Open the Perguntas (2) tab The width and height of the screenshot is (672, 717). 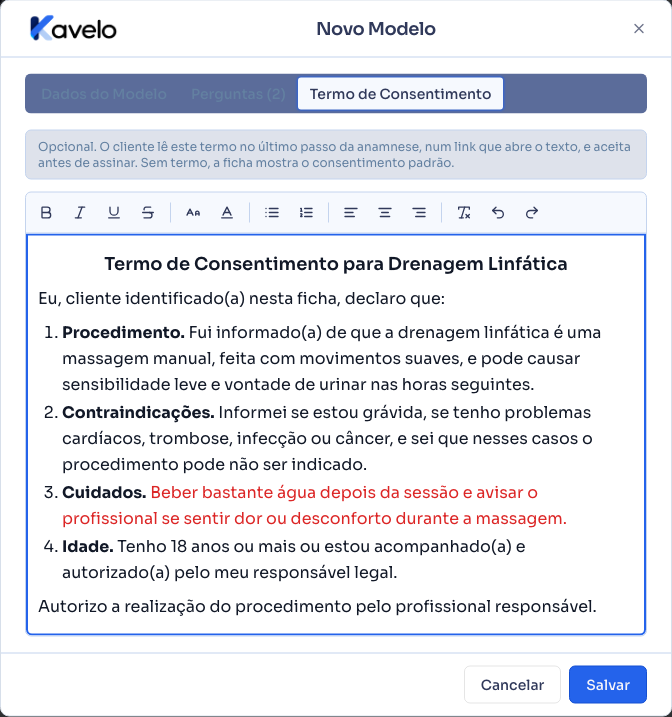click(238, 94)
